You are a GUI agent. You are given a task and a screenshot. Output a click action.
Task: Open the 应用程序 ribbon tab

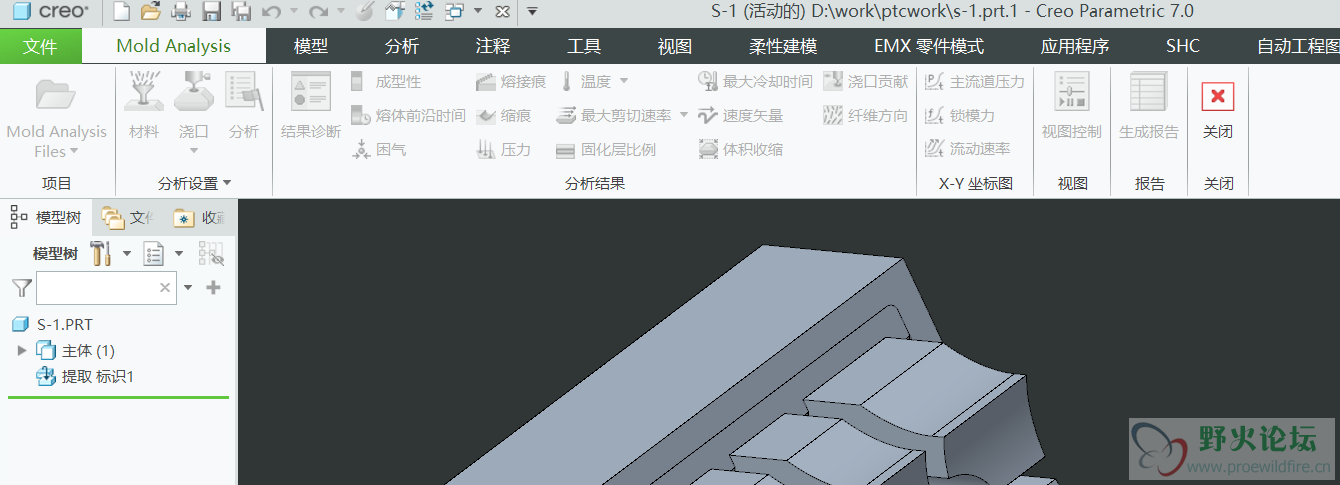(1075, 46)
